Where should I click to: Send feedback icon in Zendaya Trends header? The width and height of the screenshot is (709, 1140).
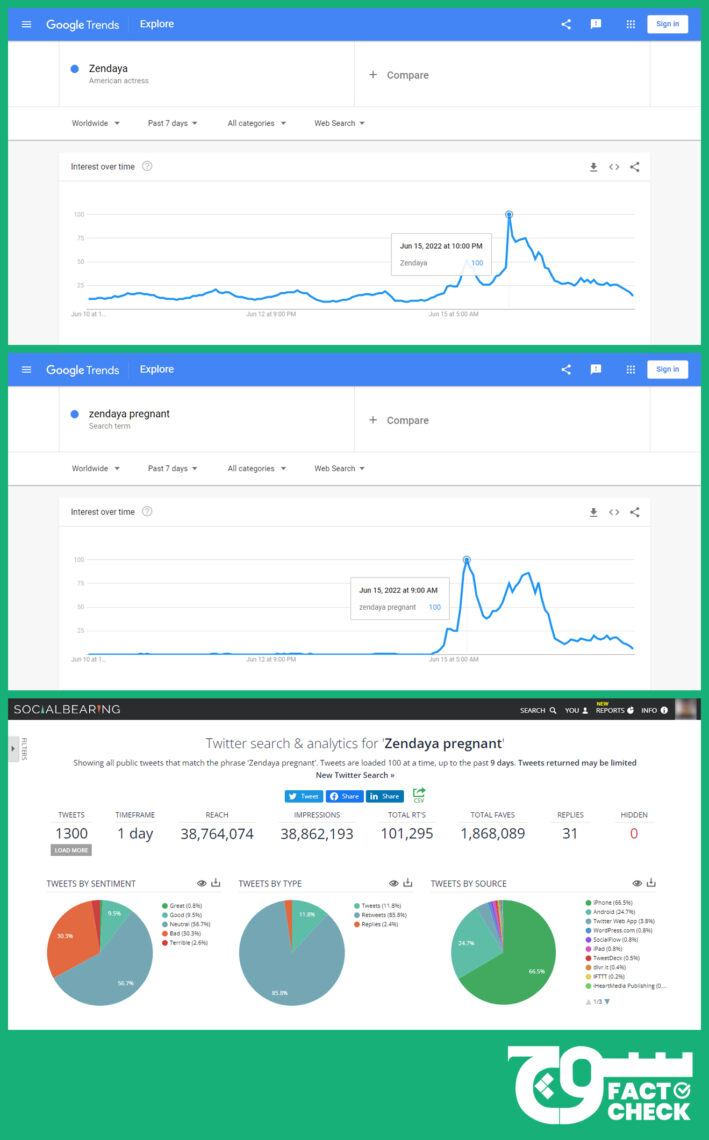(596, 24)
